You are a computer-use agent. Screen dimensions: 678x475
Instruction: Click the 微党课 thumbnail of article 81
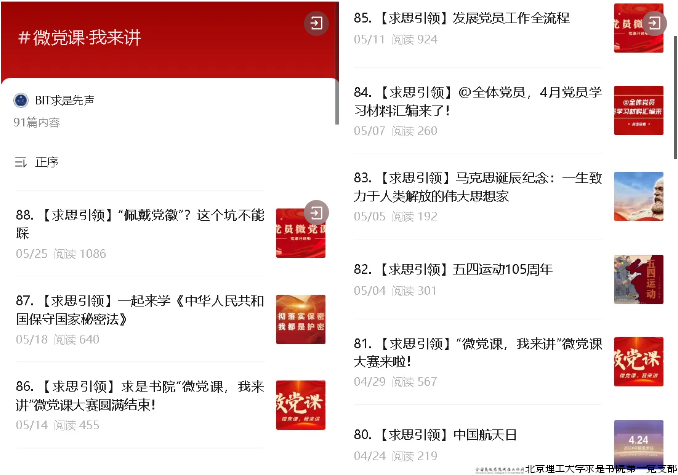639,361
